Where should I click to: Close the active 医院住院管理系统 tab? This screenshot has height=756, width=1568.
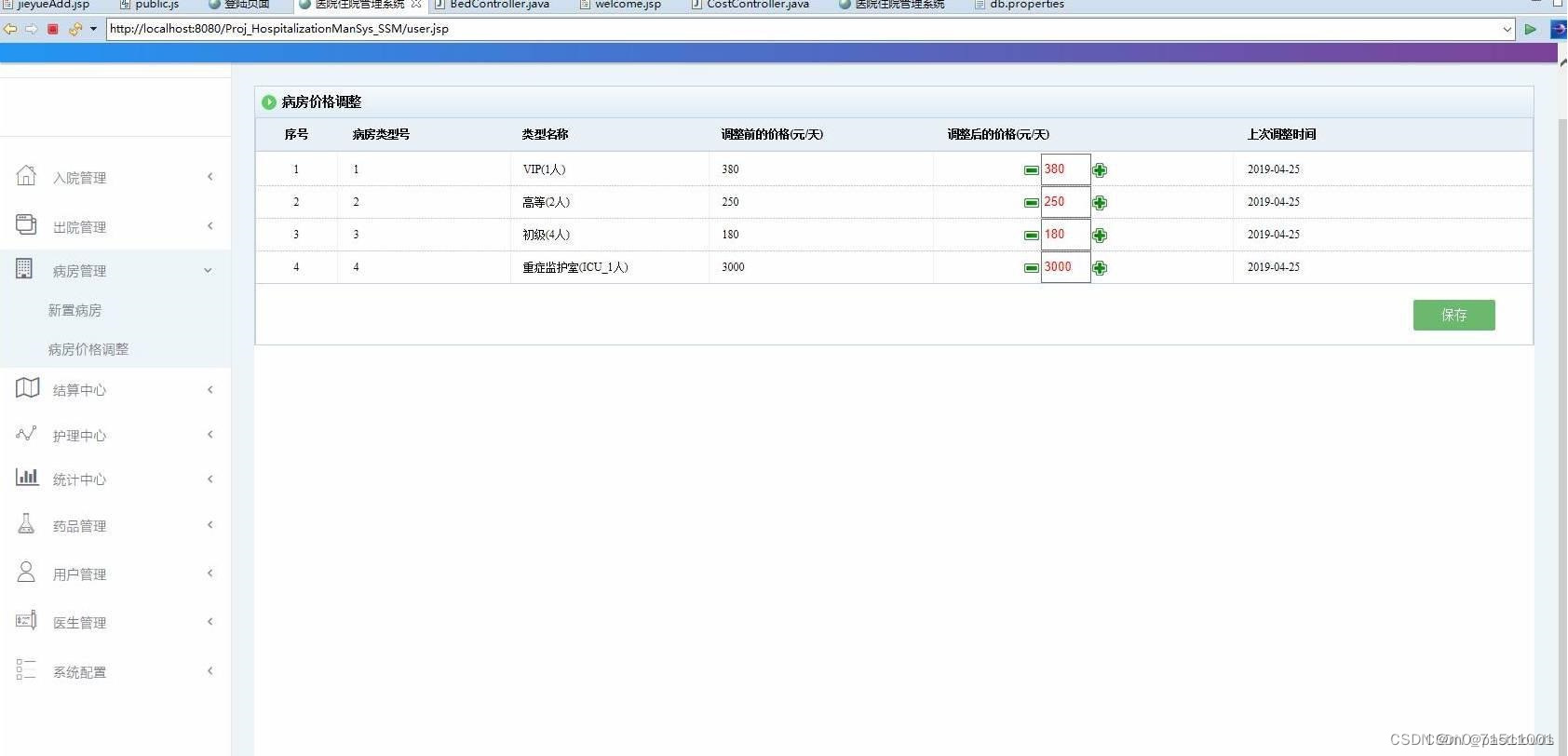click(416, 4)
